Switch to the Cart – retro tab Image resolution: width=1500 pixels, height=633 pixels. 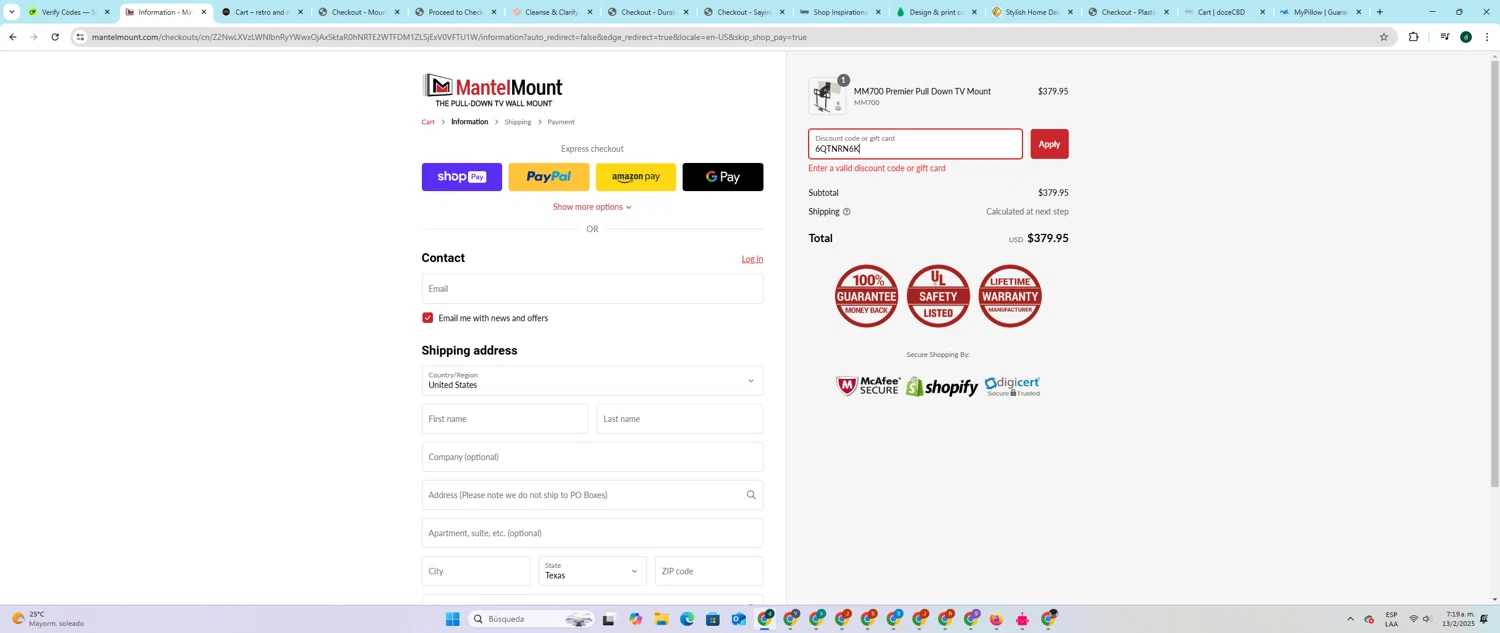pos(261,12)
